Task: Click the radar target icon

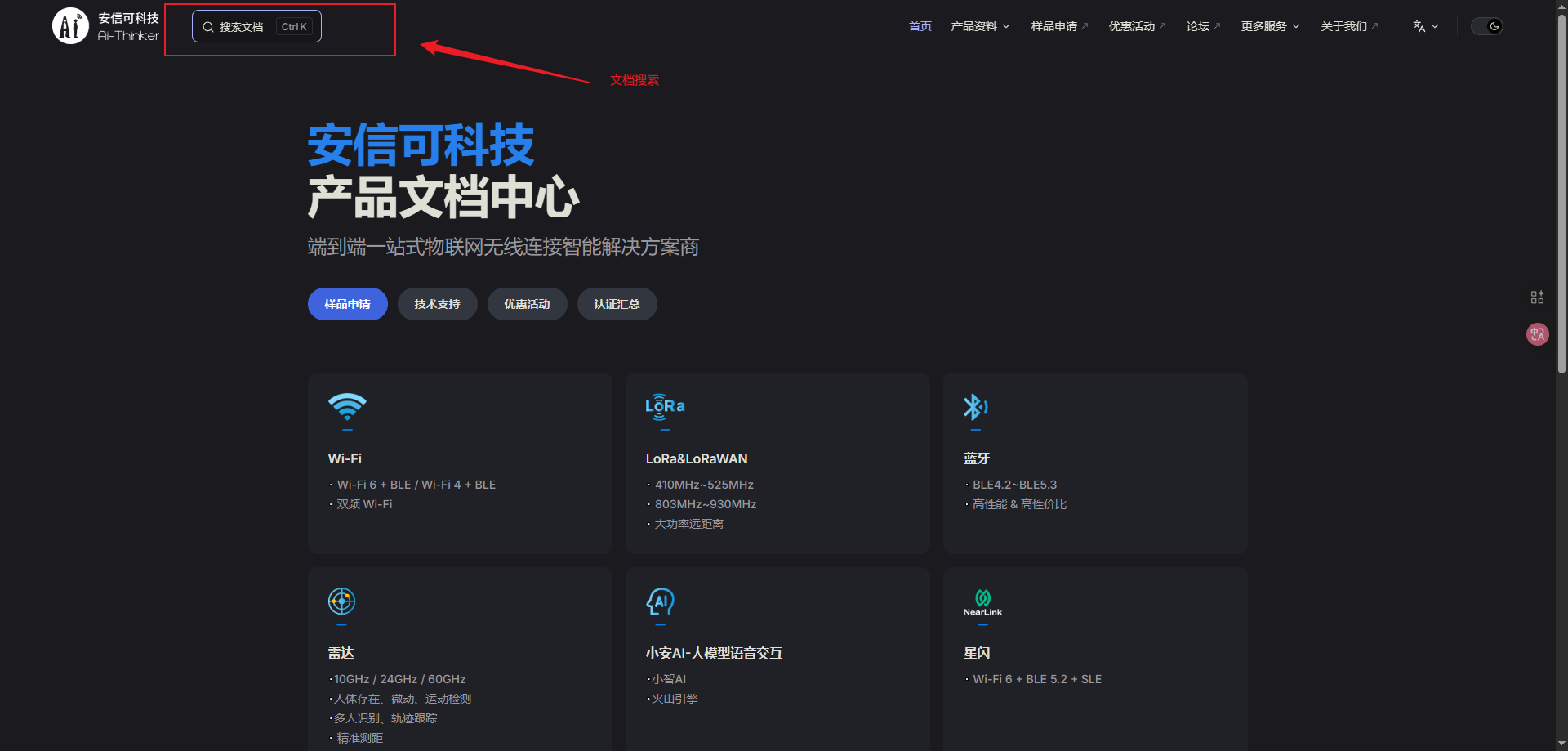Action: point(341,601)
